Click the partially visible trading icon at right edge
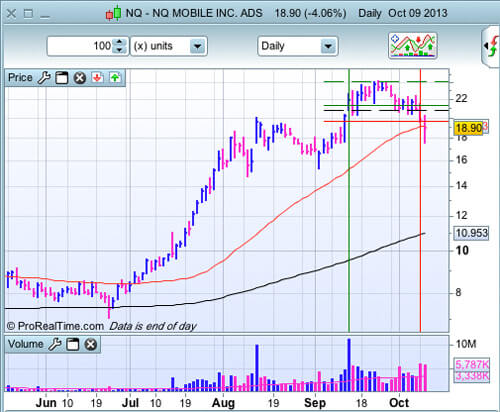 (x=491, y=47)
